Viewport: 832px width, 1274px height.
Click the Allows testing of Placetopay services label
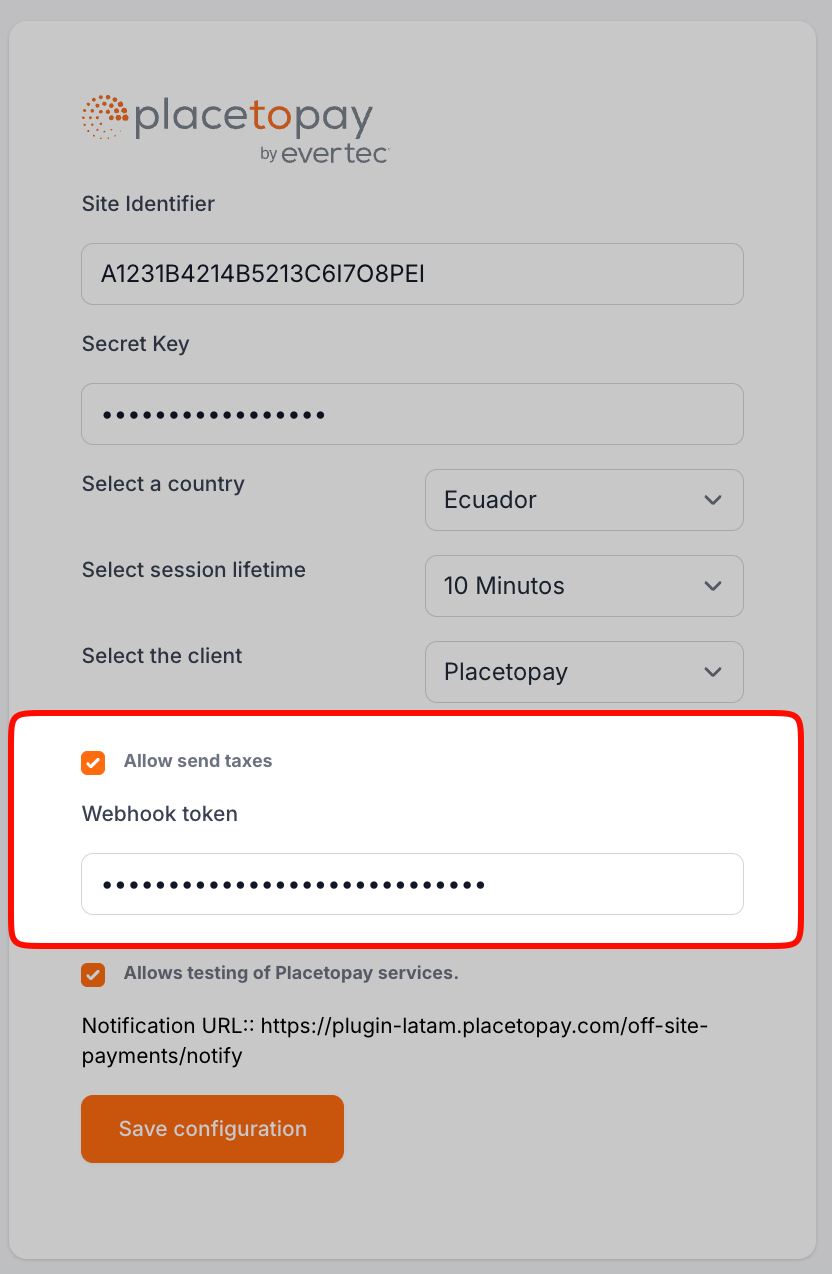click(291, 973)
